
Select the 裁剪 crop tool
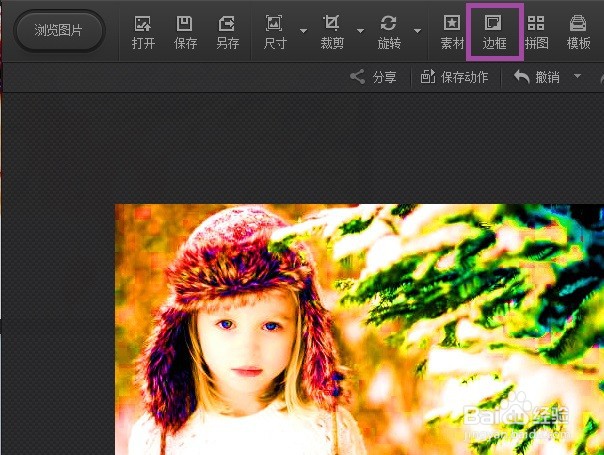point(332,33)
